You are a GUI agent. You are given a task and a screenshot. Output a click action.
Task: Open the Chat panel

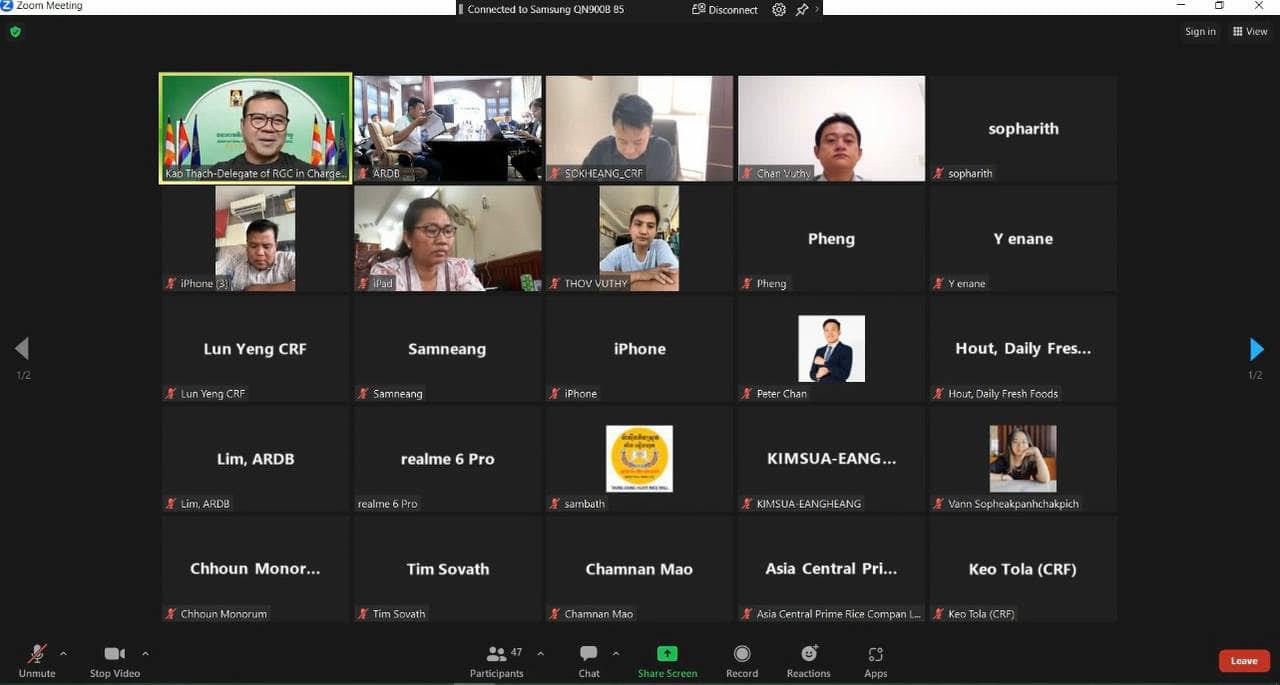coord(589,660)
